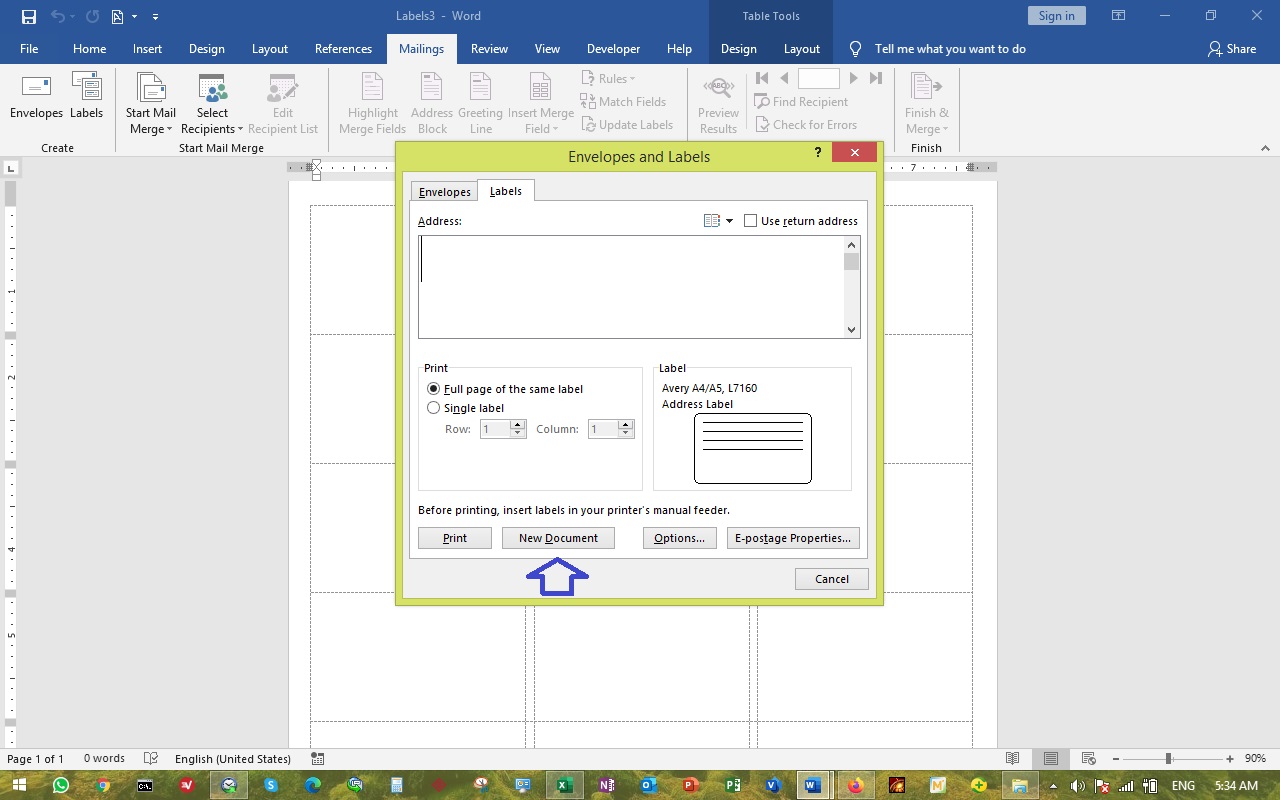1280x800 pixels.
Task: Click the Envelopes icon in the ribbon
Action: click(36, 96)
